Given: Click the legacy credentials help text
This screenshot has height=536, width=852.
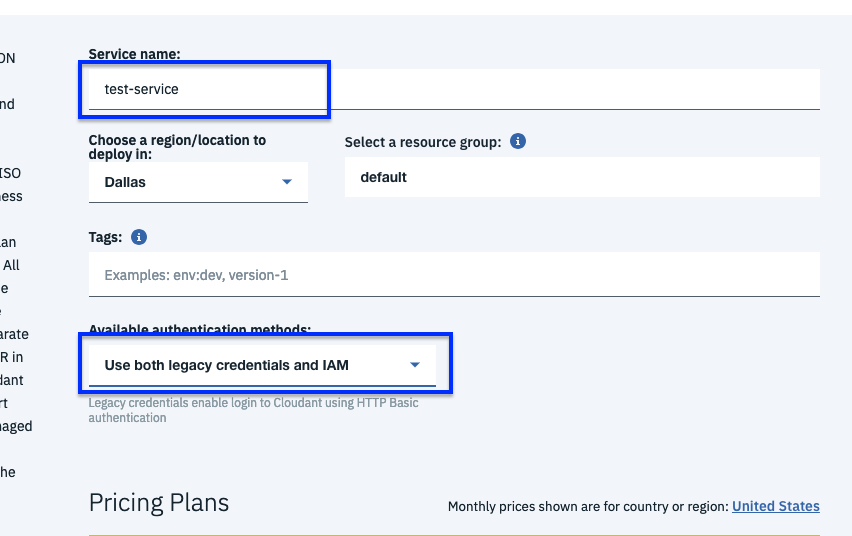Looking at the screenshot, I should click(253, 410).
